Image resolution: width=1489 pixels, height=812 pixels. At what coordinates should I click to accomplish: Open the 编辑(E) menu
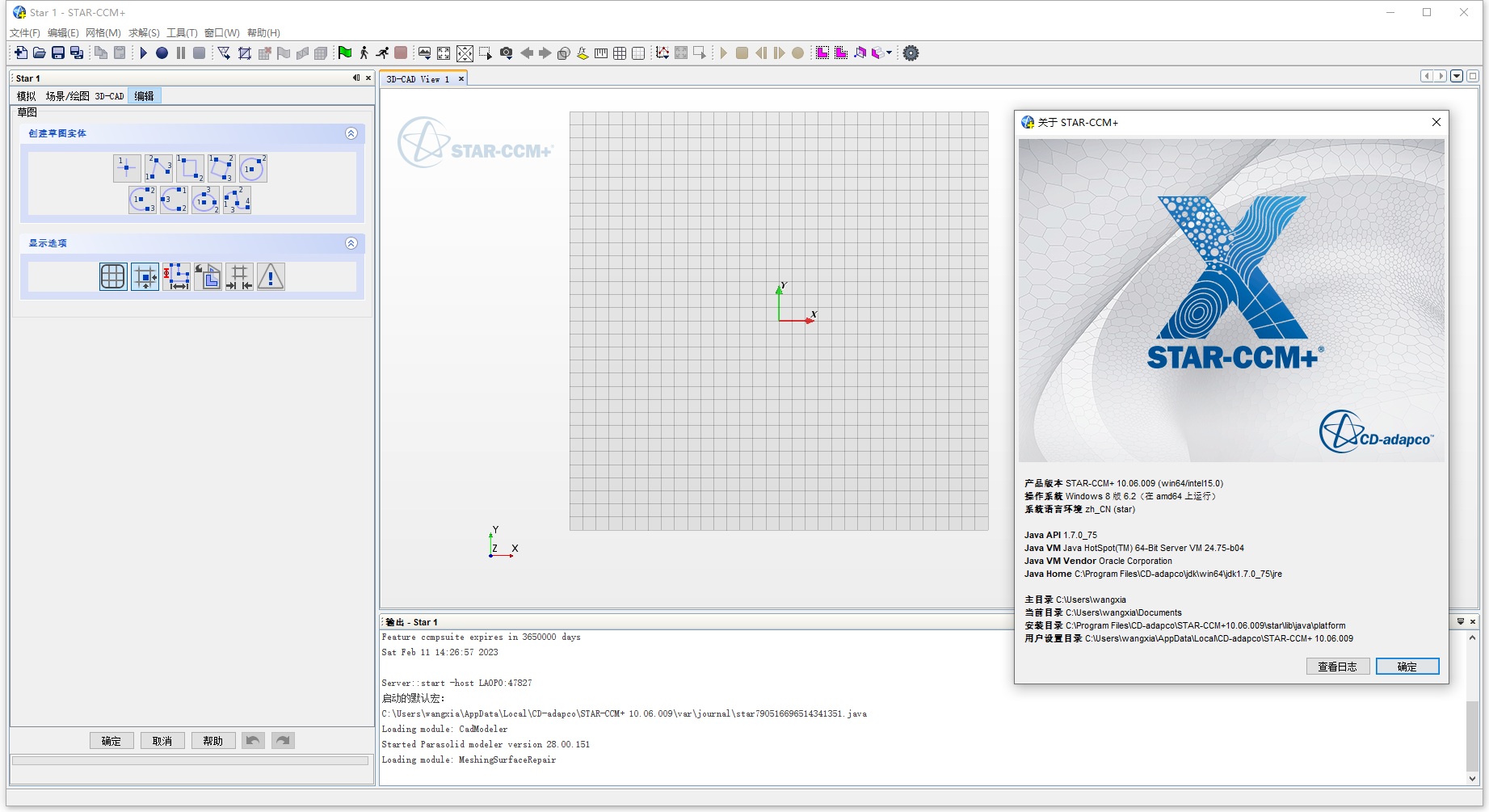[x=63, y=33]
